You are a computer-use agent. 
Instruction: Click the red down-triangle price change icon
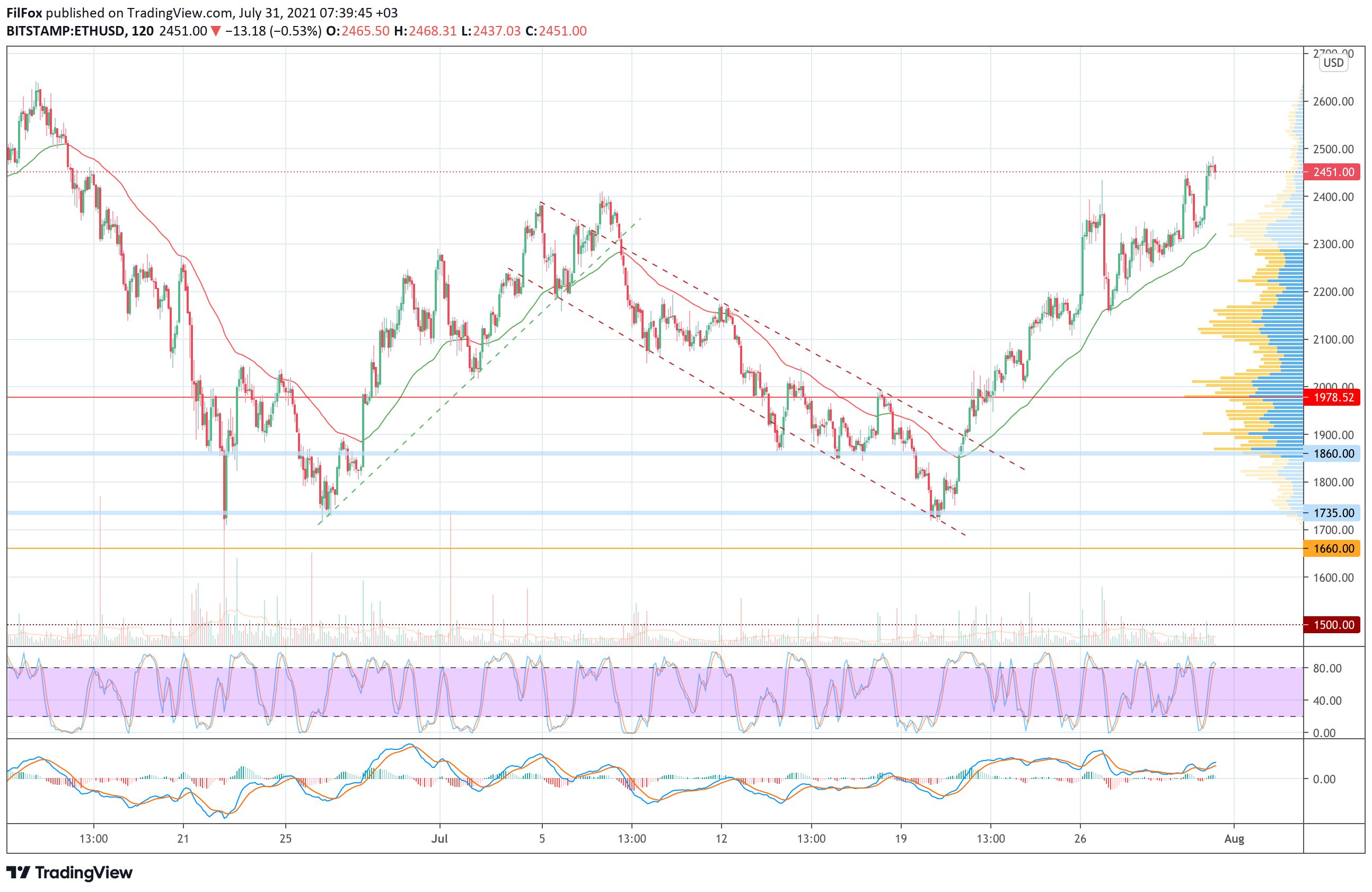click(x=216, y=31)
